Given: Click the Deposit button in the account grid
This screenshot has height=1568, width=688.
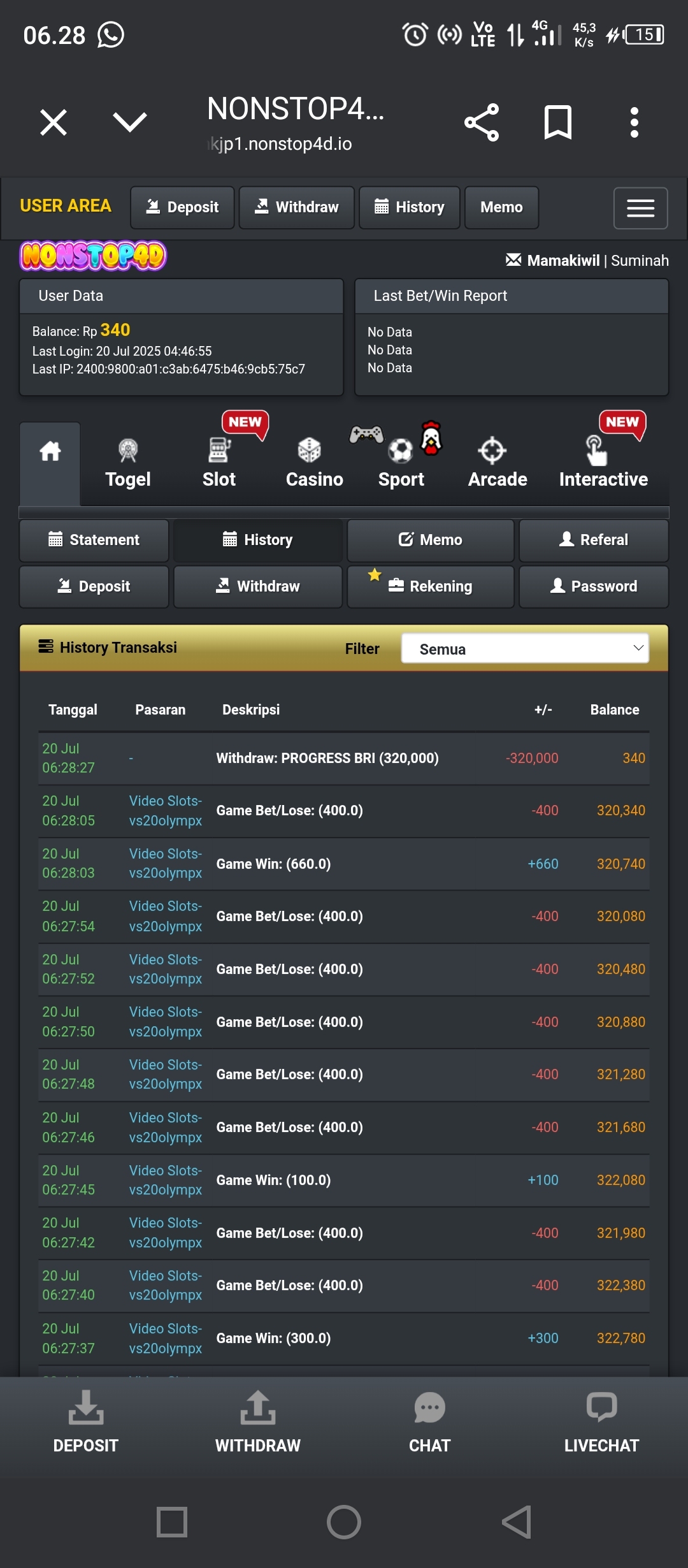Looking at the screenshot, I should [94, 586].
